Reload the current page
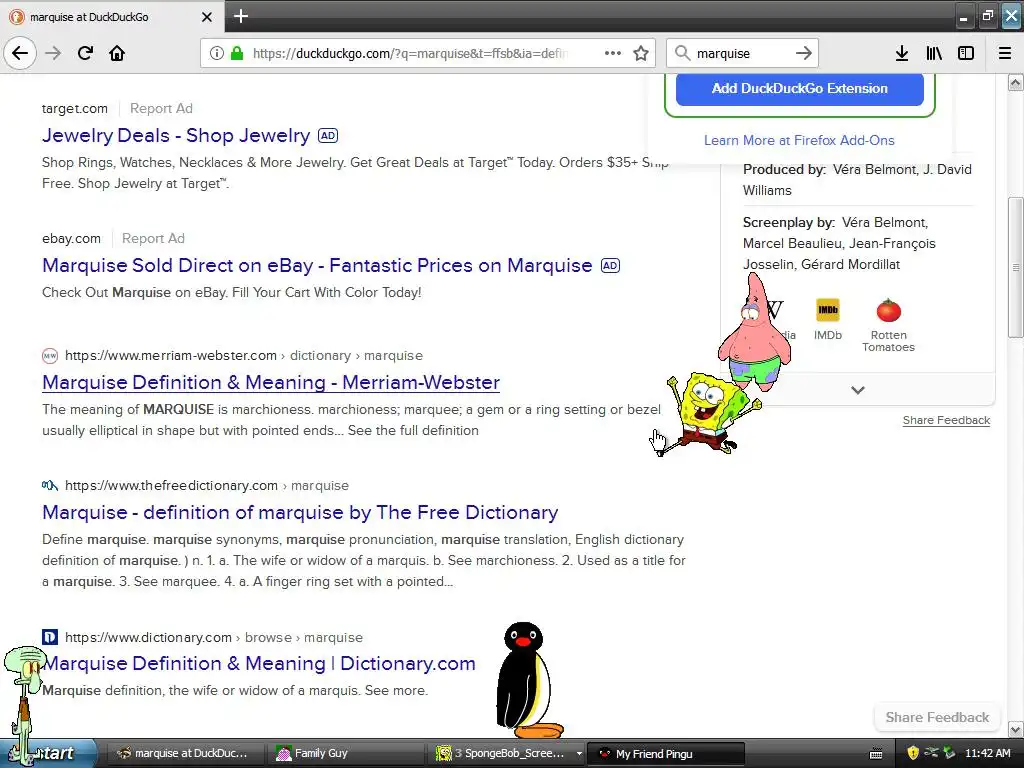 (85, 53)
